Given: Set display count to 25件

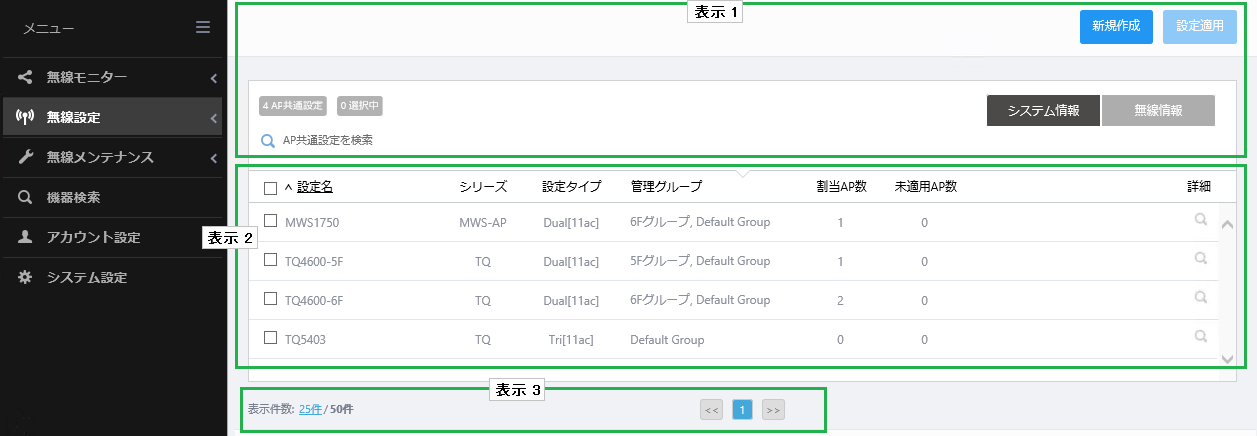Looking at the screenshot, I should pos(310,409).
